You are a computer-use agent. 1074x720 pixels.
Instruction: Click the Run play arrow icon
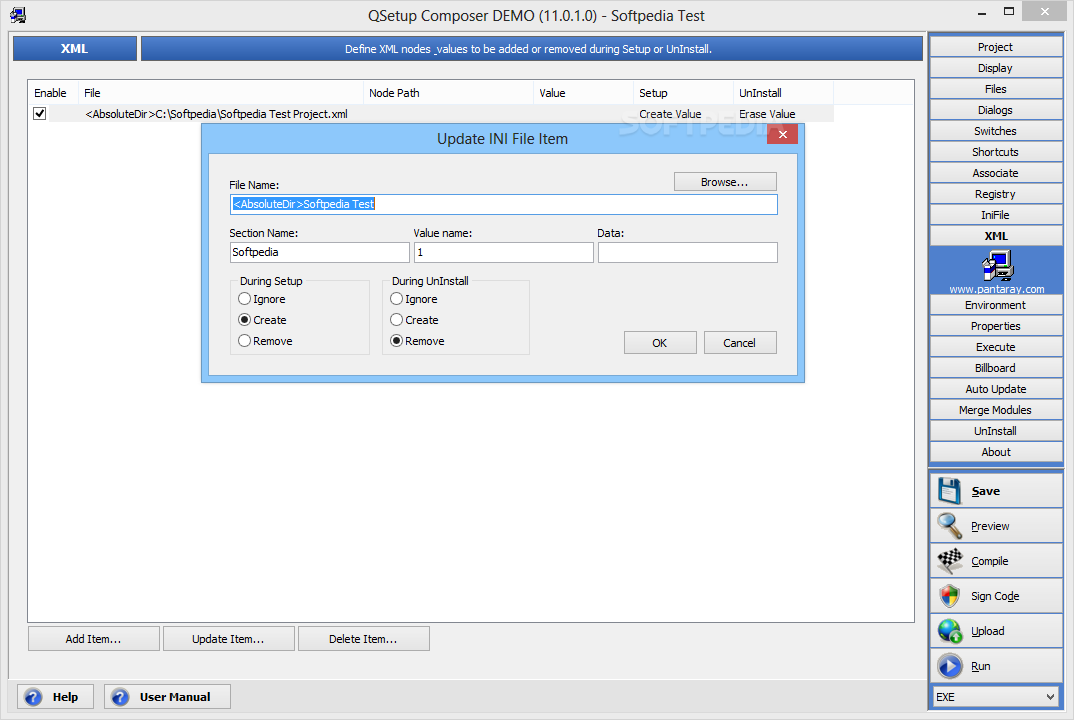pos(949,665)
